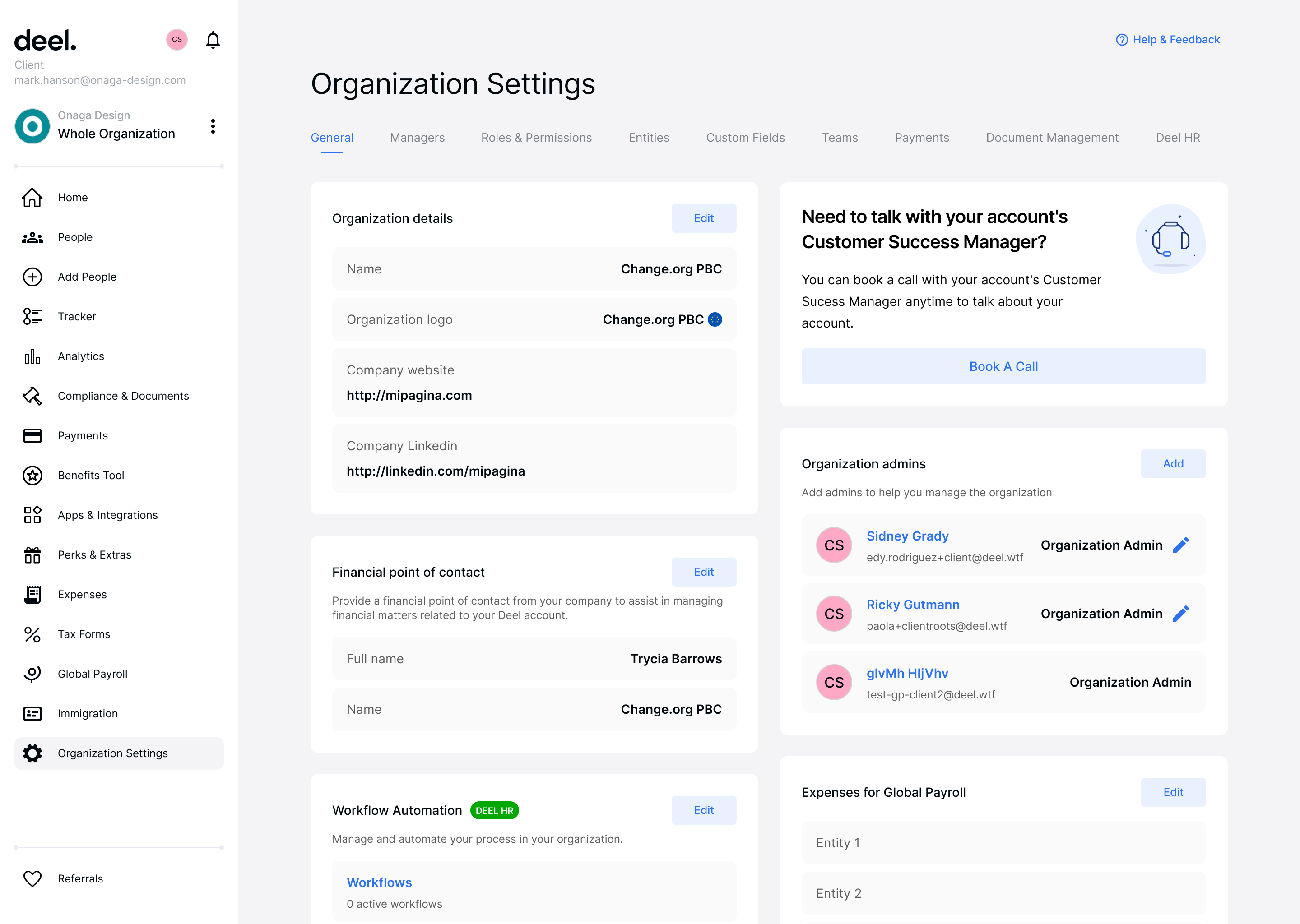Image resolution: width=1300 pixels, height=924 pixels.
Task: Open the notifications bell icon
Action: pos(213,40)
